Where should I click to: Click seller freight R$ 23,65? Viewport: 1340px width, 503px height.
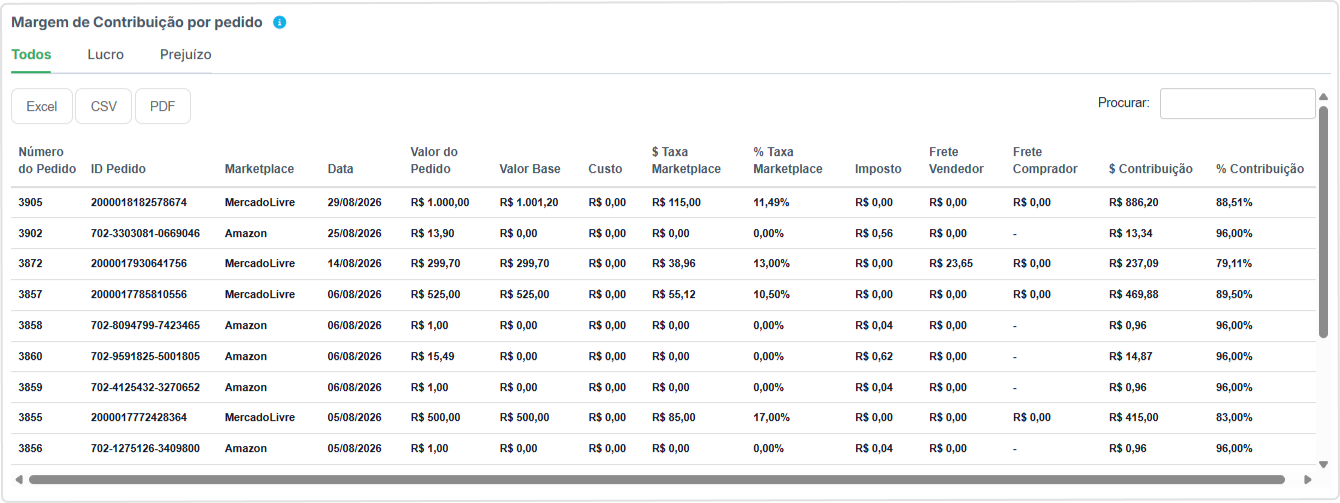pyautogui.click(x=951, y=264)
